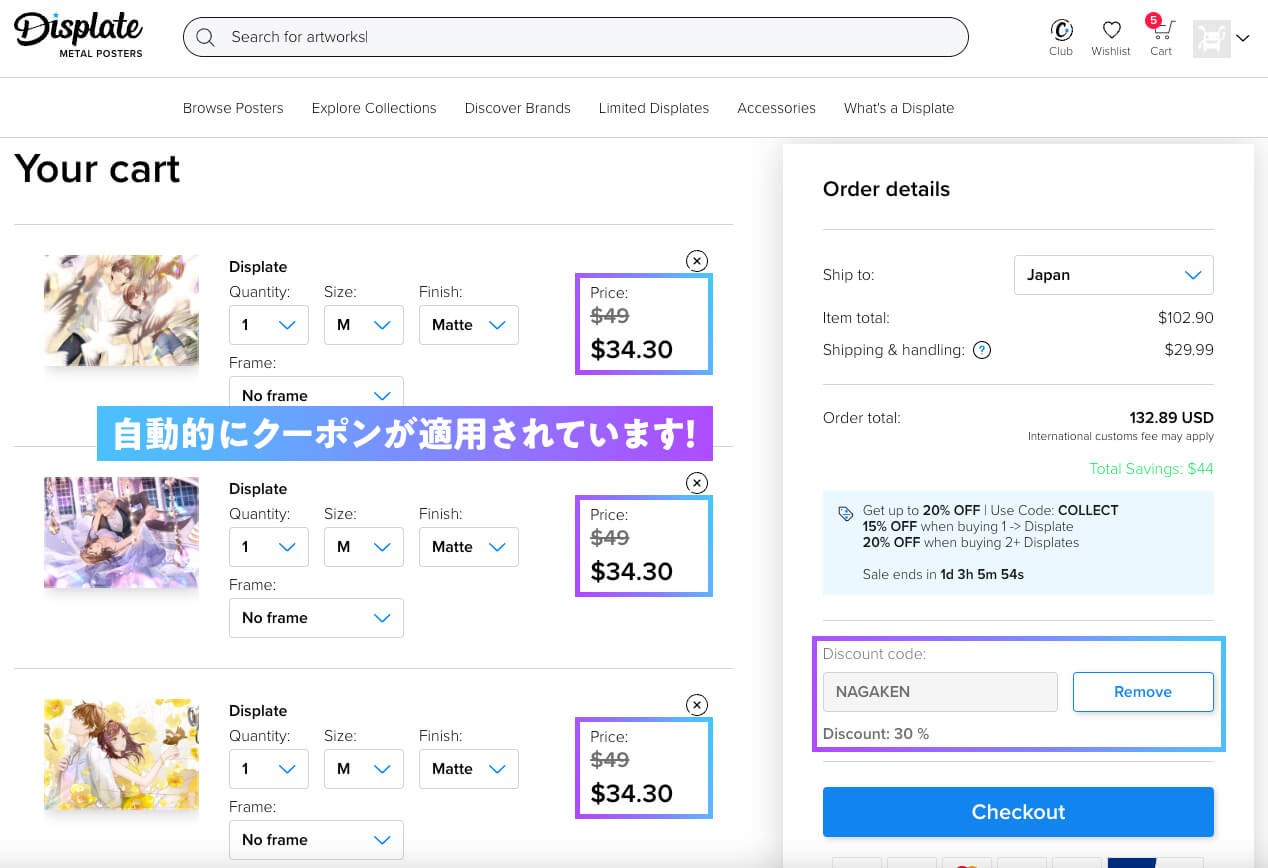This screenshot has width=1268, height=868.
Task: Open Quantity dropdown for third item
Action: 269,769
